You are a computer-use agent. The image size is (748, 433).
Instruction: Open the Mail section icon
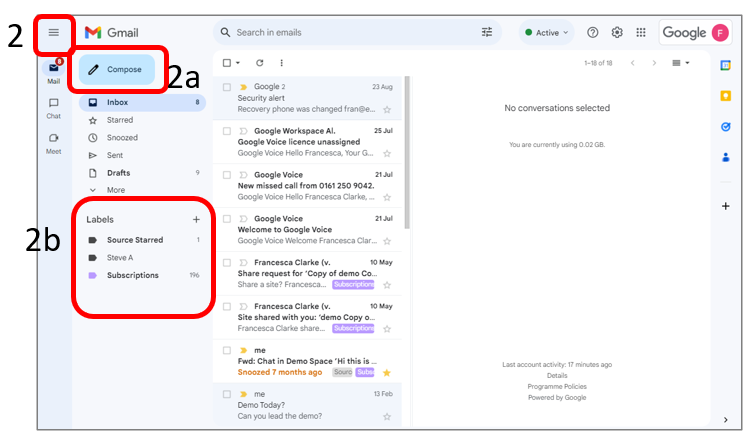(x=53, y=68)
